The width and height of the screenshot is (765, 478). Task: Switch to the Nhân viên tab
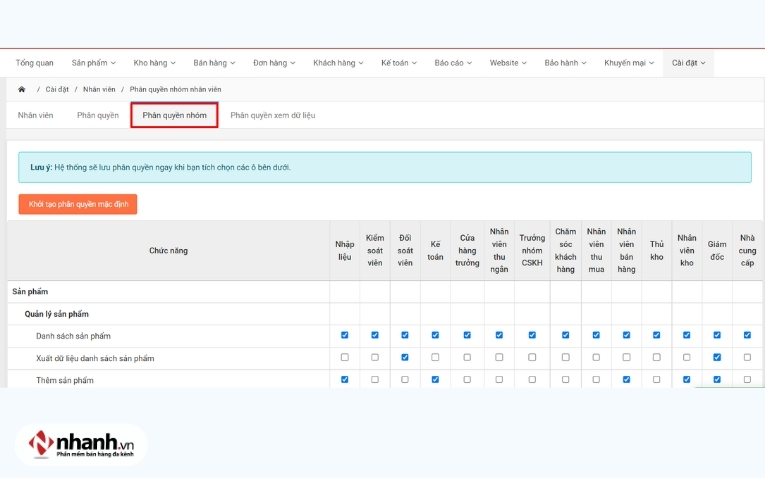(36, 115)
